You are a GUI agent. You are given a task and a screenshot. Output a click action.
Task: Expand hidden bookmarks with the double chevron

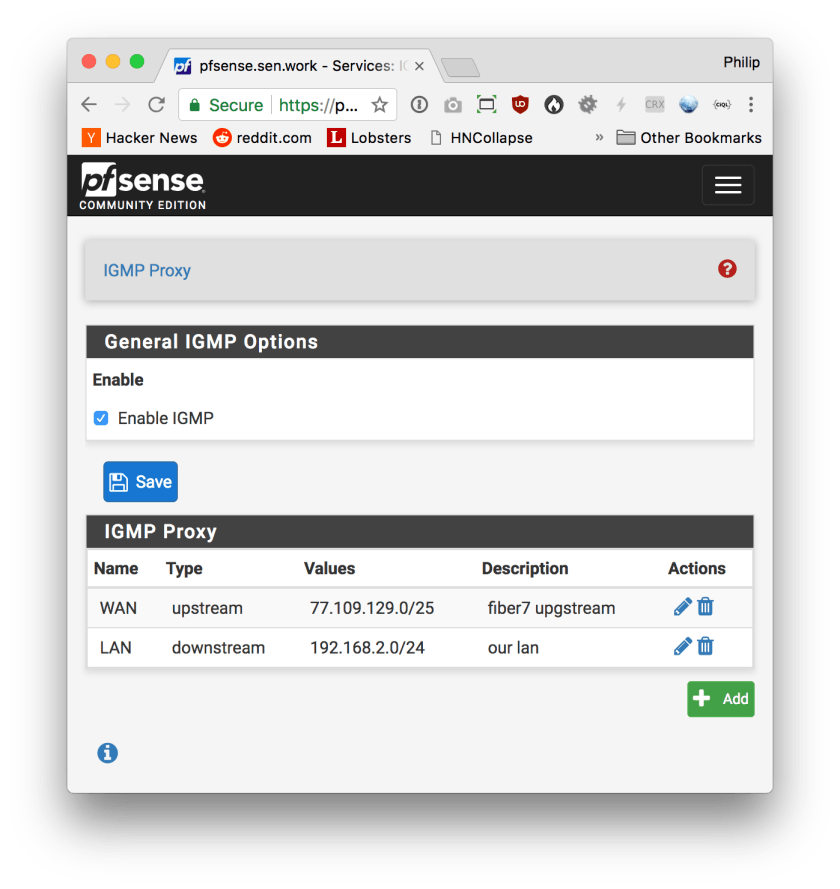tap(598, 138)
